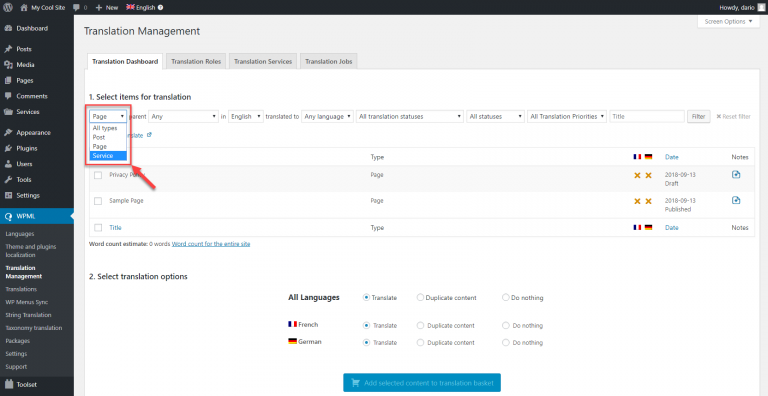Open the All Translation Priorities dropdown

(x=567, y=117)
